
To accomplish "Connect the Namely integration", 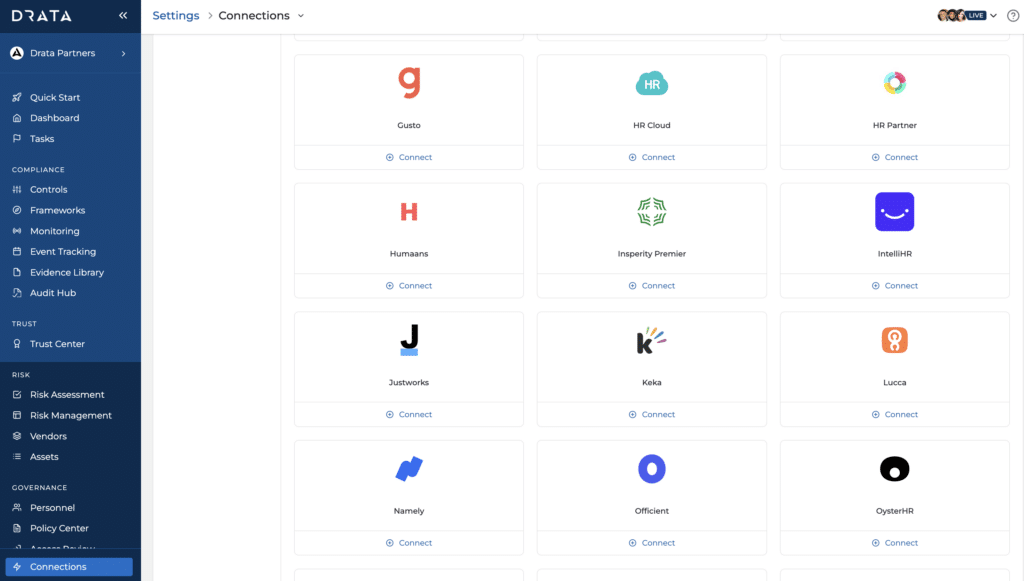I will click(409, 543).
